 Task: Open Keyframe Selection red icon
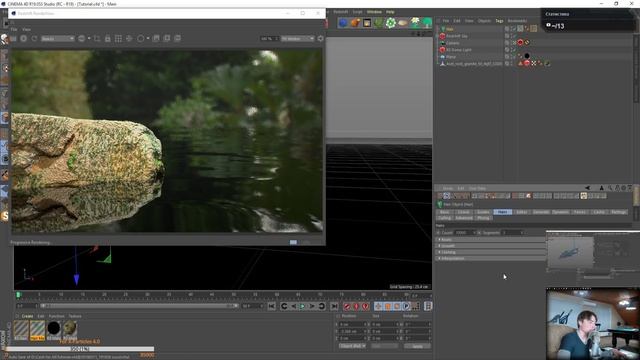point(366,306)
